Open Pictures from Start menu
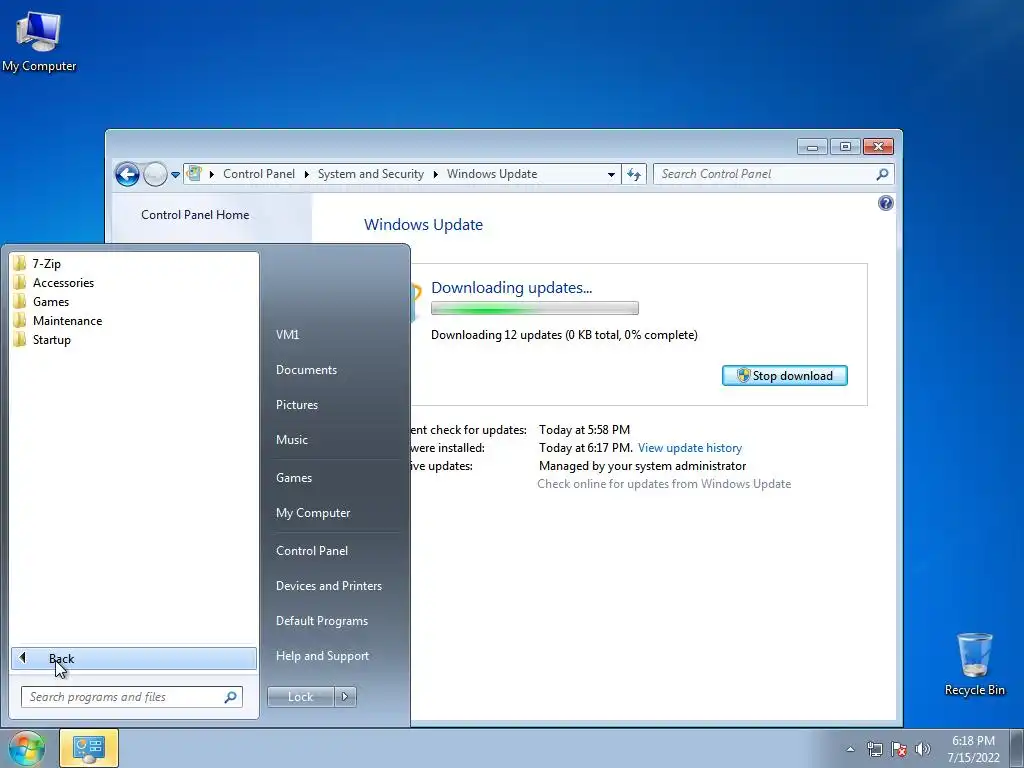The image size is (1024, 768). tap(297, 405)
